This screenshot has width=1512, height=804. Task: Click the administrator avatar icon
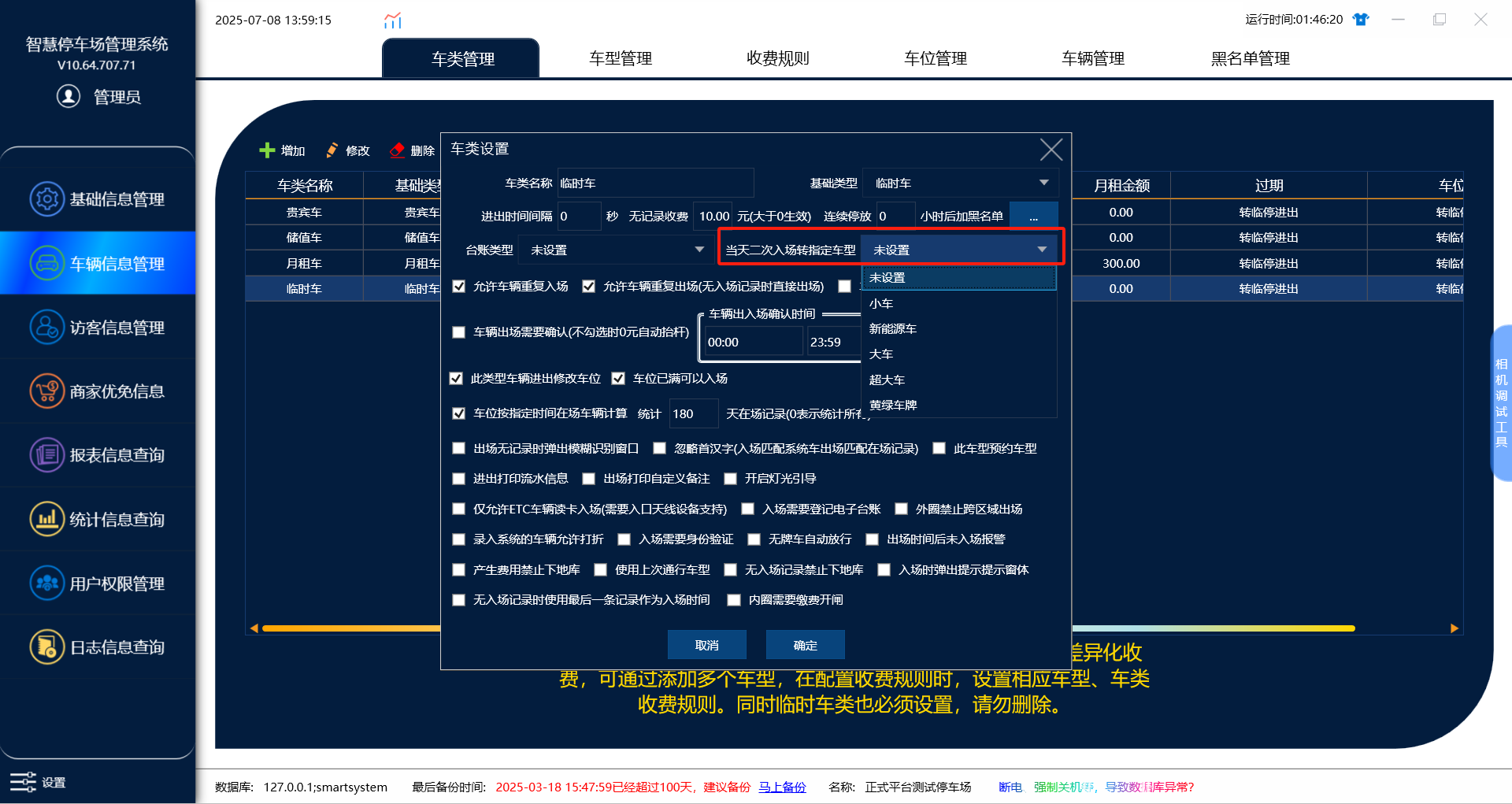coord(69,96)
